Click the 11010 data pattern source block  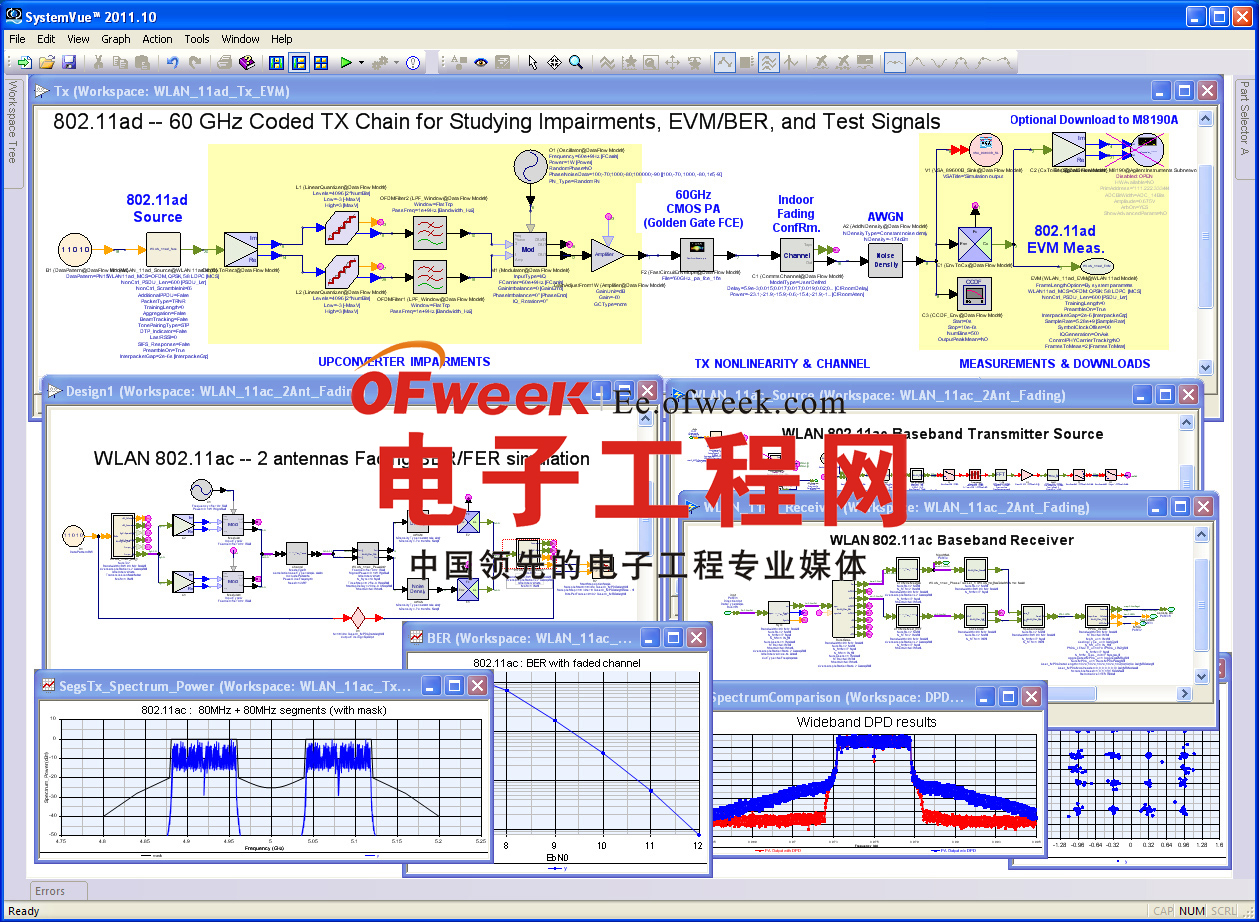click(75, 249)
